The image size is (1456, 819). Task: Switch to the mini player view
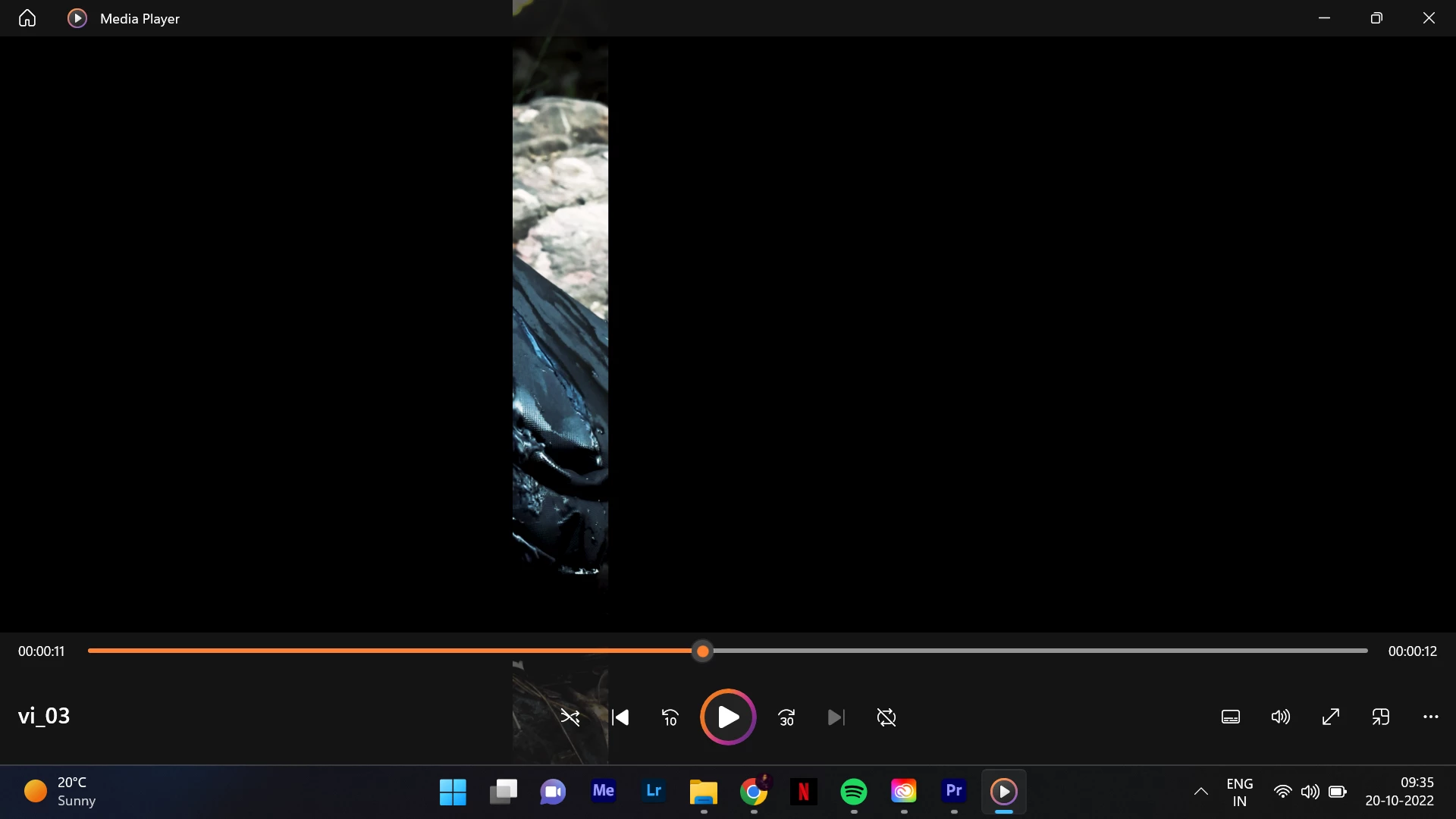coord(1381,717)
